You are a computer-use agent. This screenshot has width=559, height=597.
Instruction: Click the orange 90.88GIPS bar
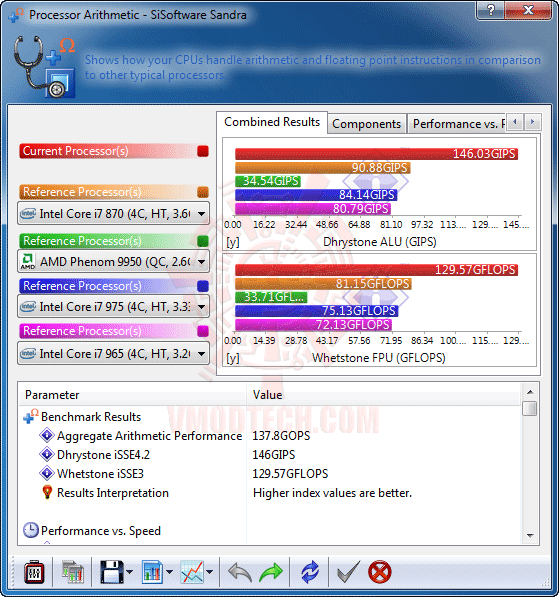pyautogui.click(x=323, y=168)
